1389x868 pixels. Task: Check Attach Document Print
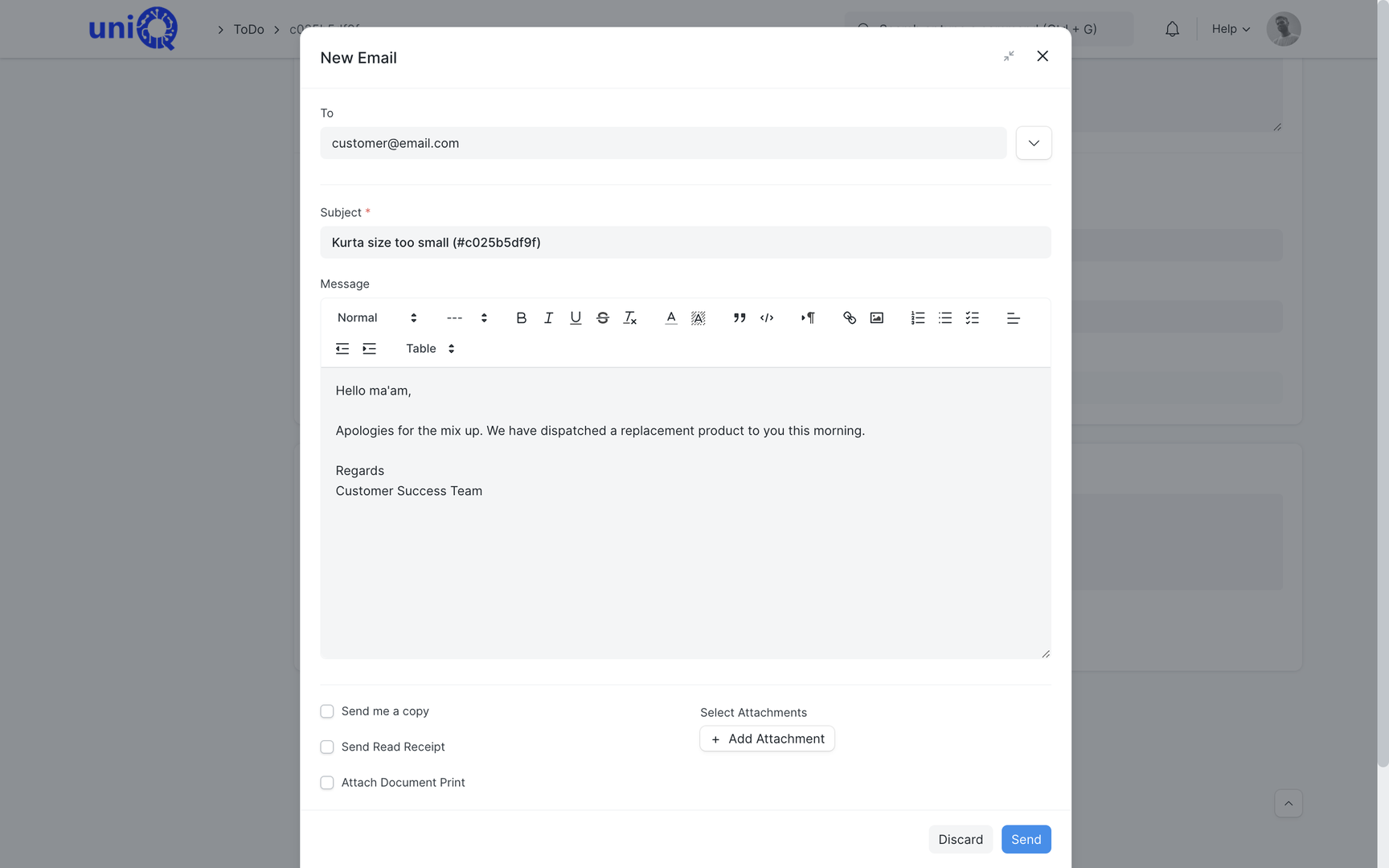tap(327, 783)
